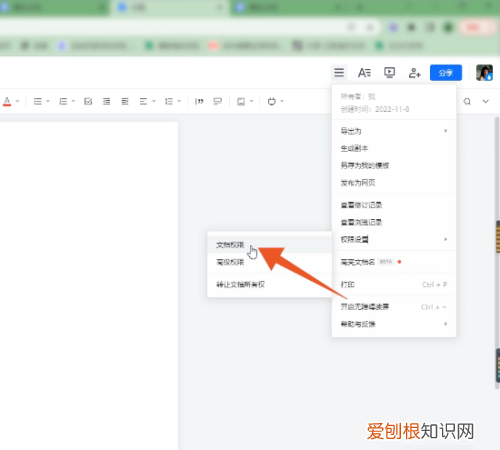Click the search magnifier icon
Image resolution: width=500 pixels, height=450 pixels.
[467, 101]
